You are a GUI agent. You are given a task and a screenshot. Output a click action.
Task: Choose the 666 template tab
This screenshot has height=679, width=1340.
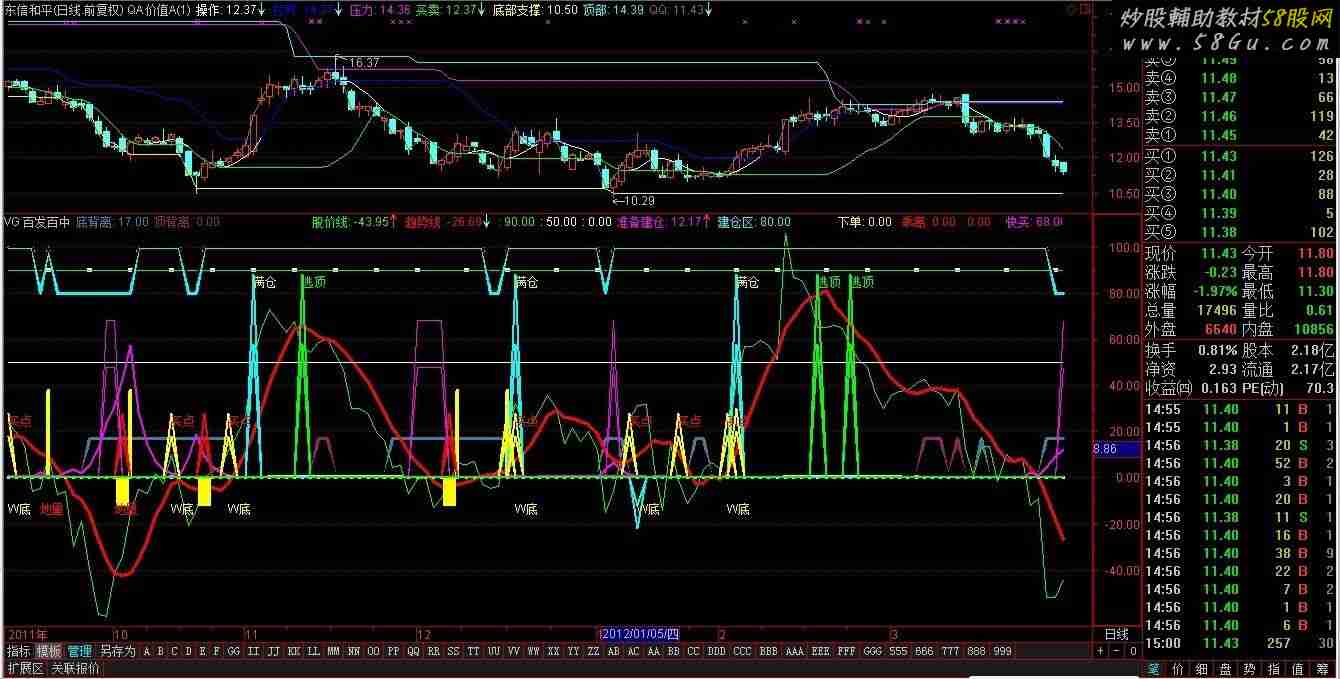[925, 651]
